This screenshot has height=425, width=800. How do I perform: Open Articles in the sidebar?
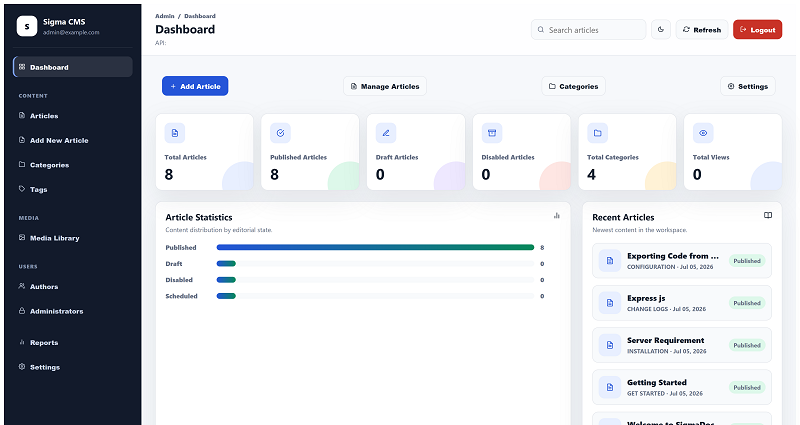(x=73, y=116)
